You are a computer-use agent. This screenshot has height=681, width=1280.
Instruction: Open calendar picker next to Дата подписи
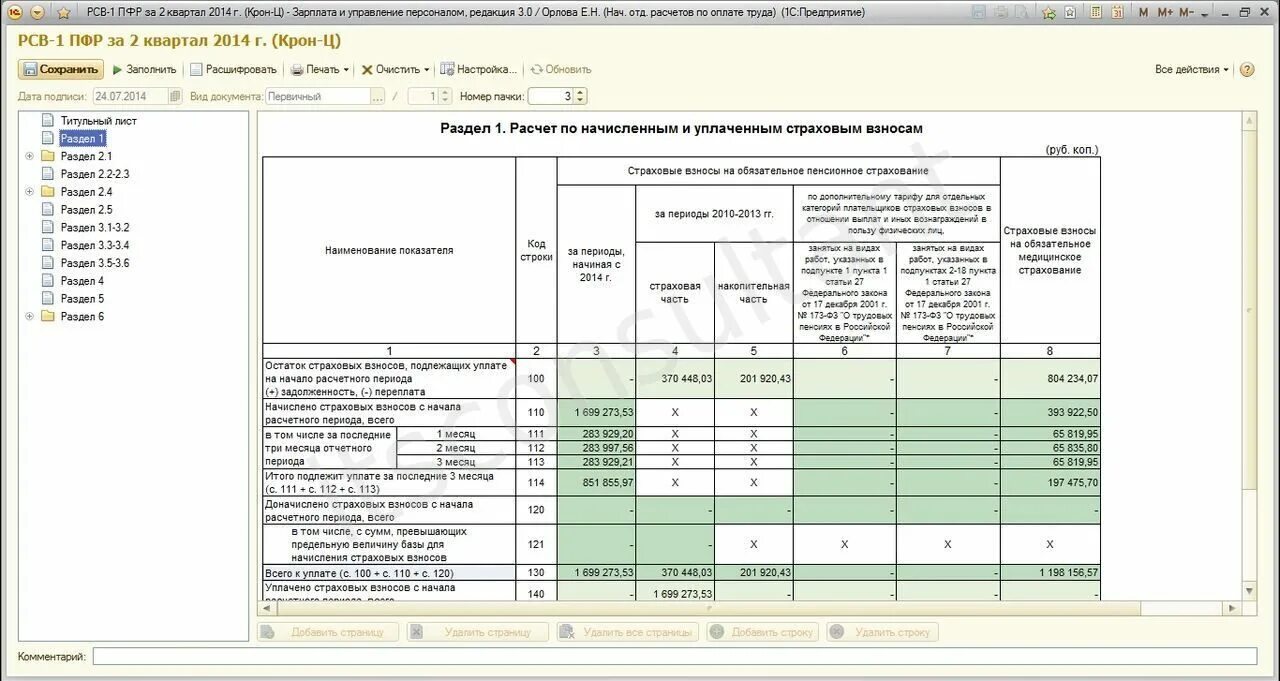176,96
